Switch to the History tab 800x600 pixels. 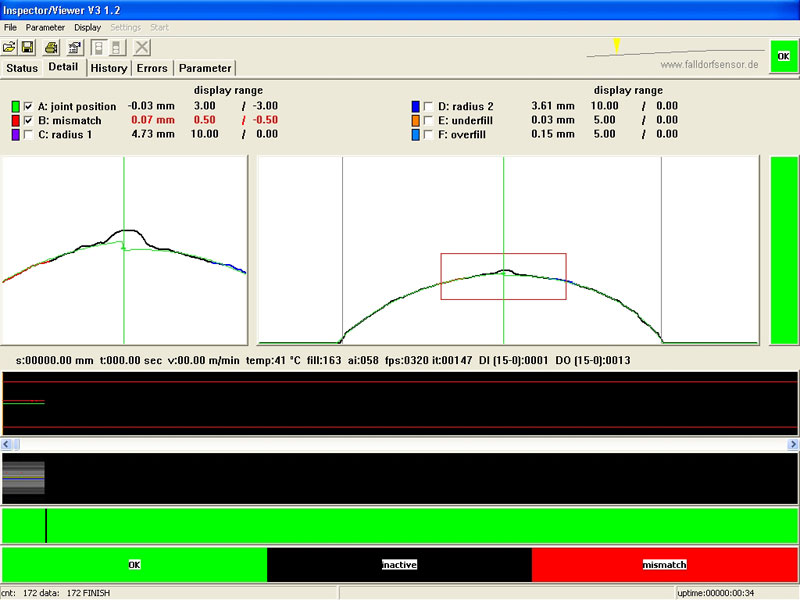coord(109,68)
